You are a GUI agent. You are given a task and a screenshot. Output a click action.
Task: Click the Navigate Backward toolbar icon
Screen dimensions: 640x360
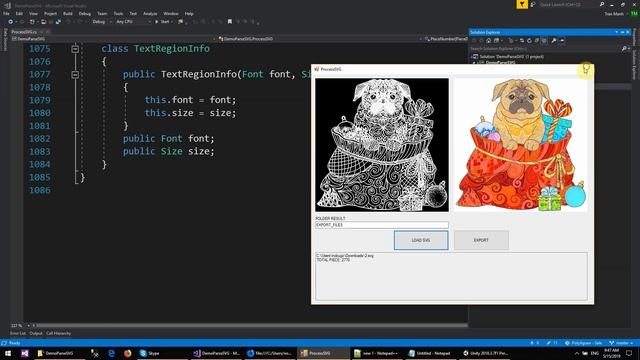pos(11,22)
